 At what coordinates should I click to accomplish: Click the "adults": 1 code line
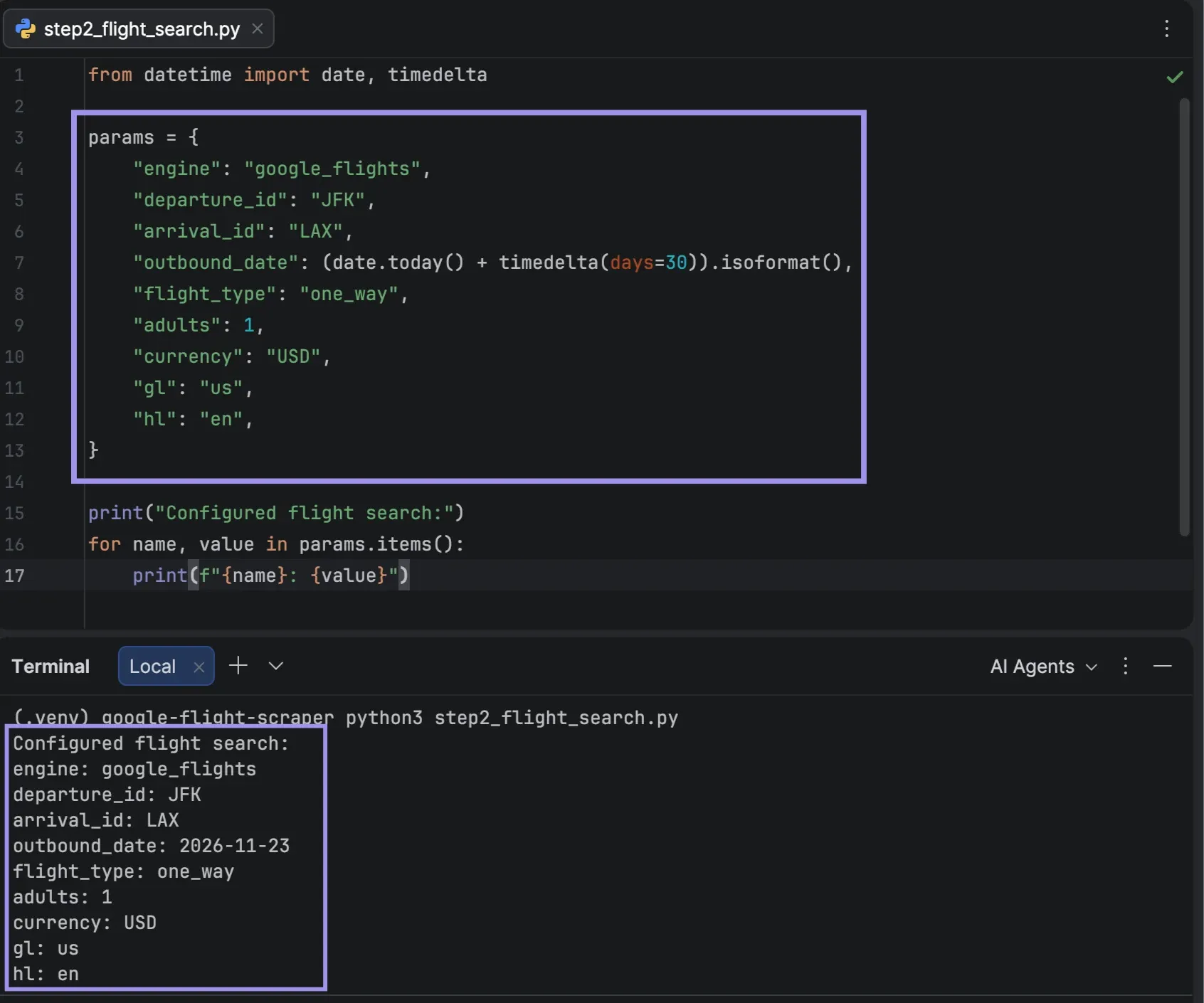pyautogui.click(x=199, y=325)
